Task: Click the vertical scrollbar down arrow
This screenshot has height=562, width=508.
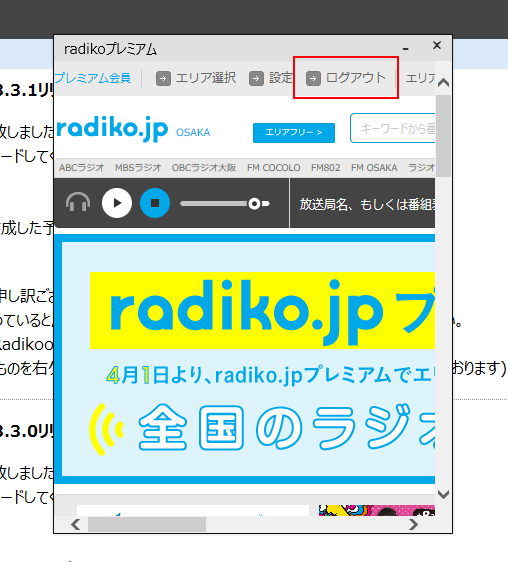Action: coord(443,495)
